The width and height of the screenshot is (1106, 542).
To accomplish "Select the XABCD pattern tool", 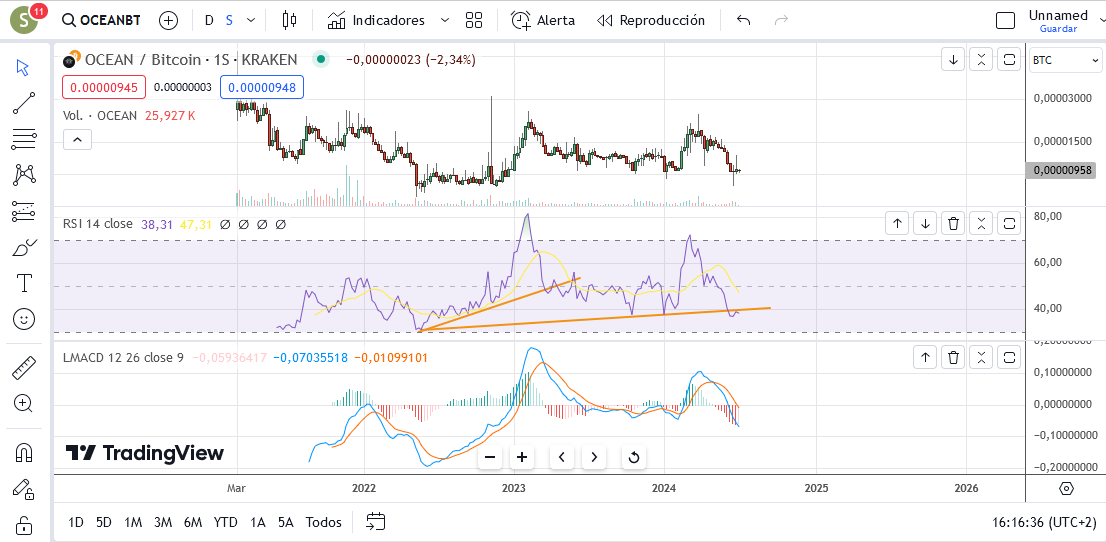I will pos(23,174).
